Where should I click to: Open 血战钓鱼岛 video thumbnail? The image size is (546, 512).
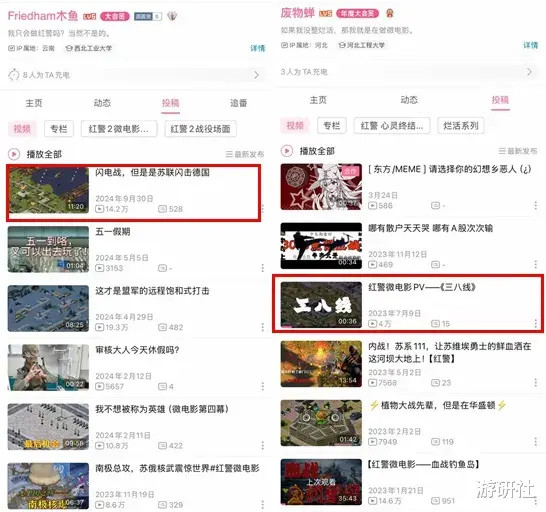click(x=321, y=482)
